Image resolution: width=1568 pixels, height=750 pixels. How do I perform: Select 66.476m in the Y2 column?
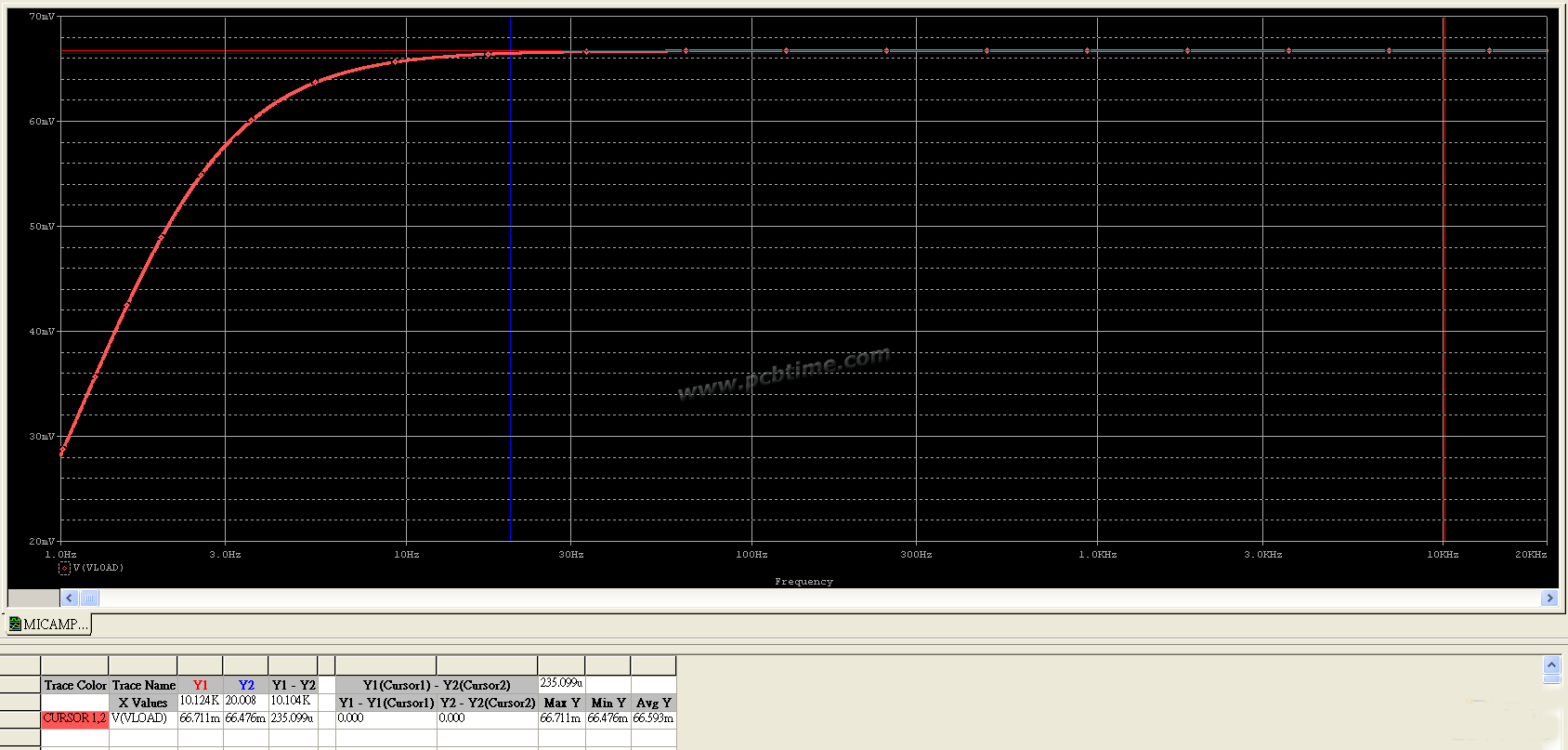click(x=245, y=718)
